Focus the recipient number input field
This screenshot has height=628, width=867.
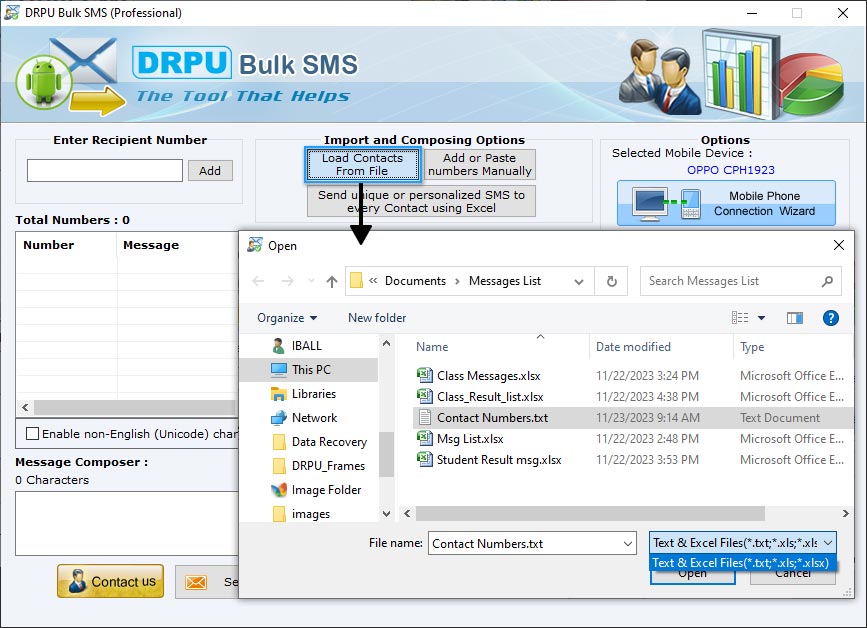105,171
